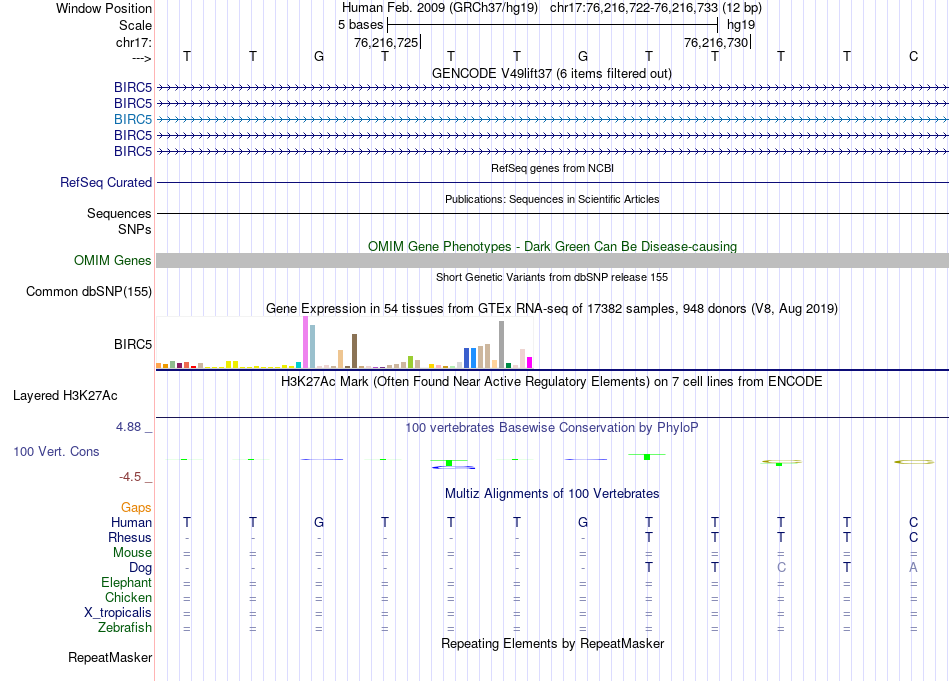
Task: Click the tallest pink bar in GTEx chart
Action: (x=305, y=342)
